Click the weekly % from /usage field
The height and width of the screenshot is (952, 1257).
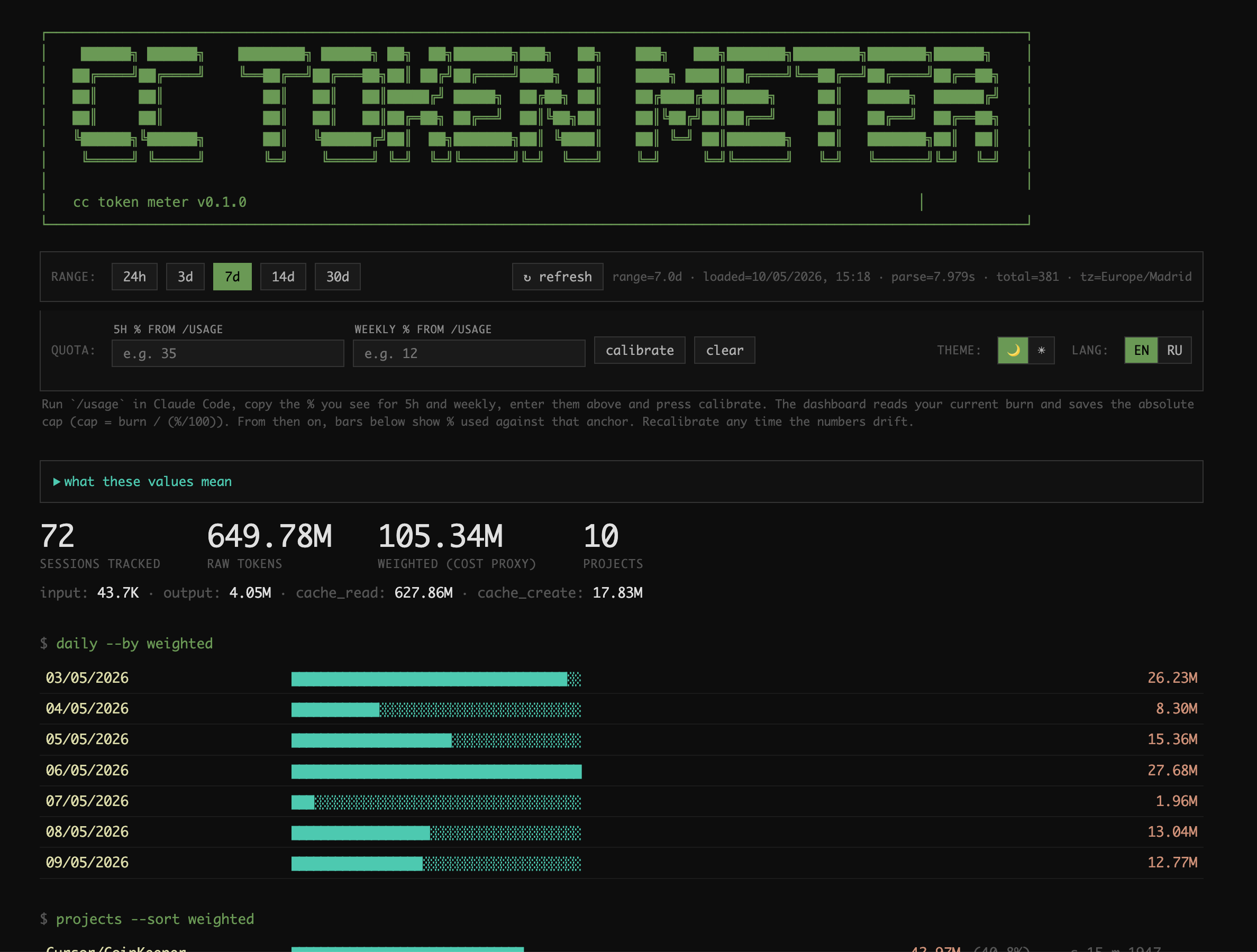coord(469,353)
